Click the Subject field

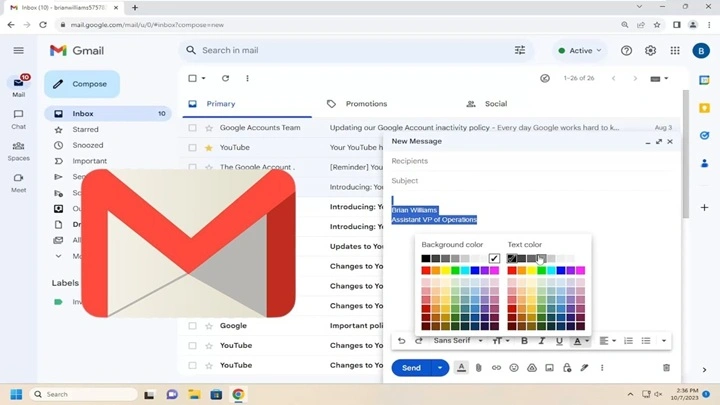click(x=532, y=181)
